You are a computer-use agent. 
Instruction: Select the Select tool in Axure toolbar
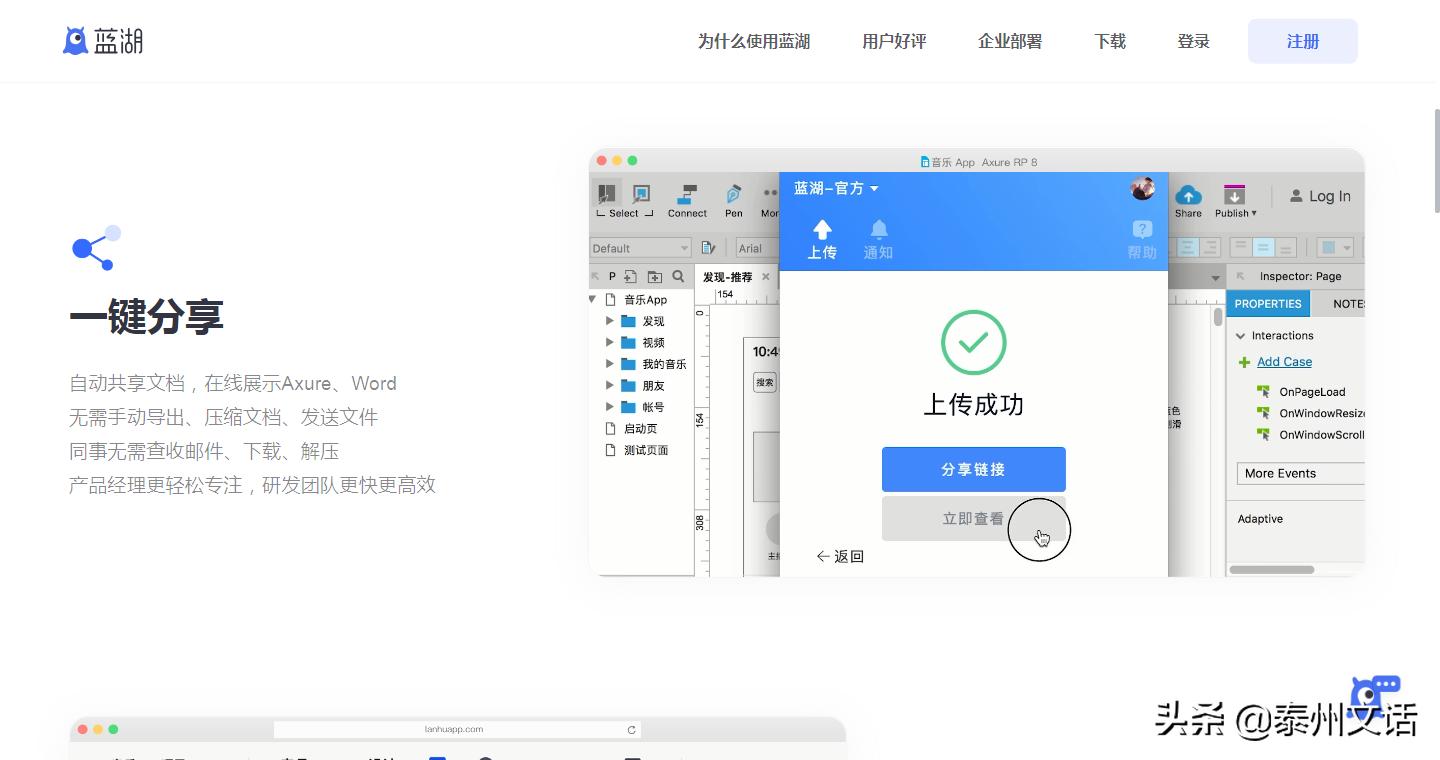[x=606, y=196]
